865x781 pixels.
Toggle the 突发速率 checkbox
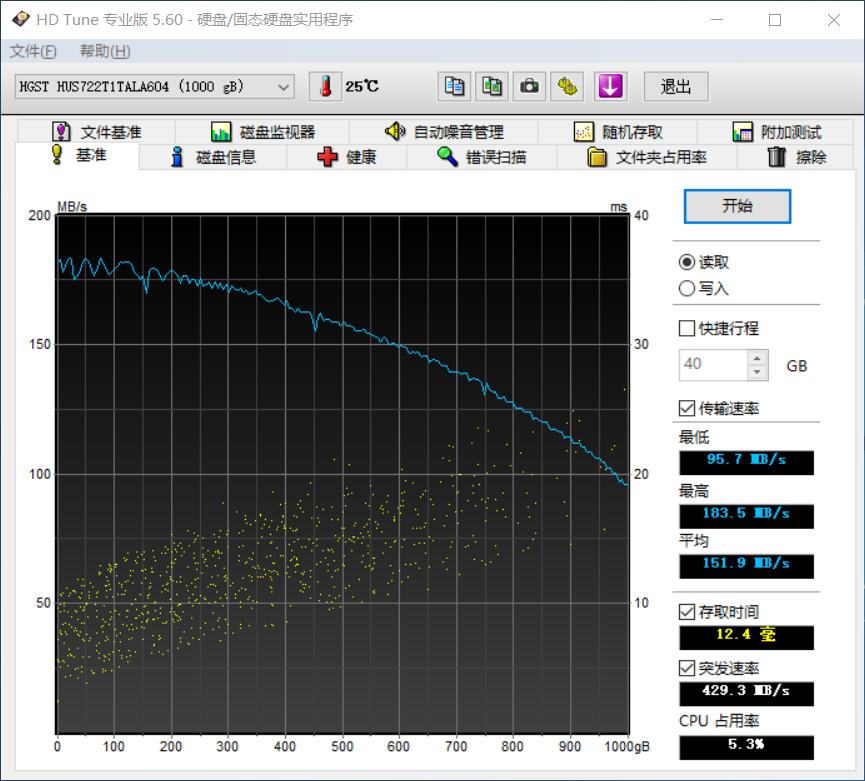click(687, 668)
